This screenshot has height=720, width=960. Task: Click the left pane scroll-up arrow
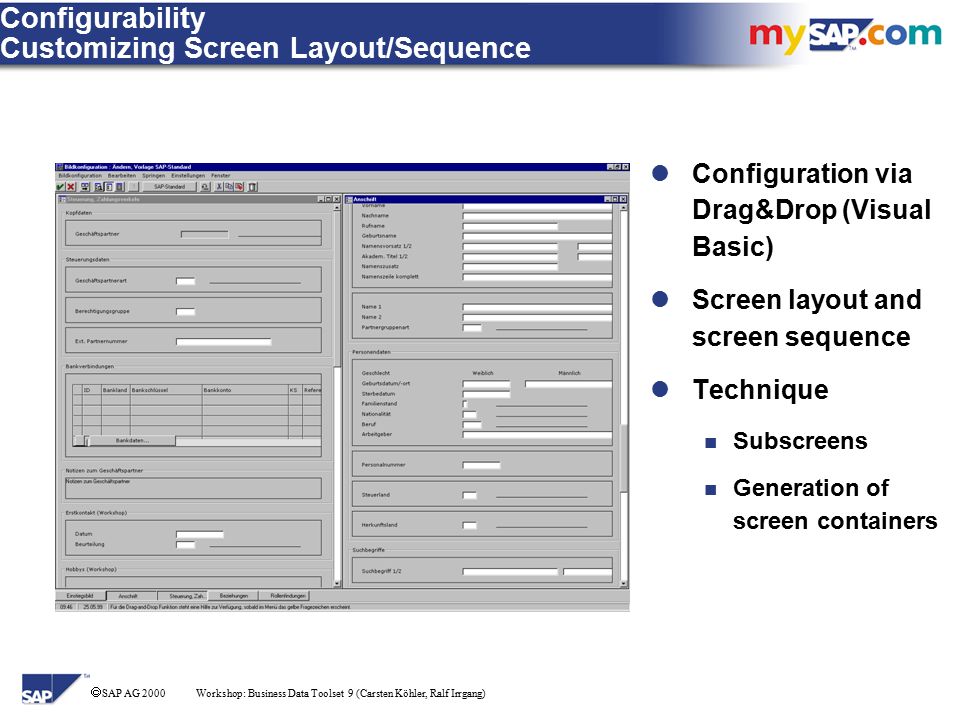coord(337,208)
